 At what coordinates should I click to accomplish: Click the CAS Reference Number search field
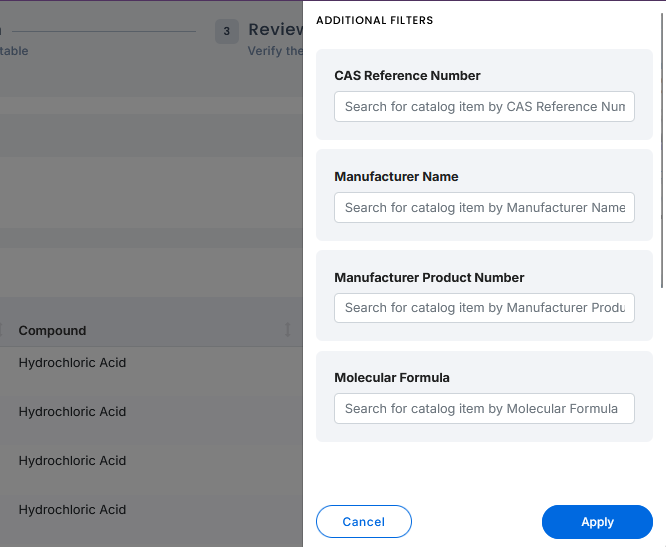click(484, 107)
